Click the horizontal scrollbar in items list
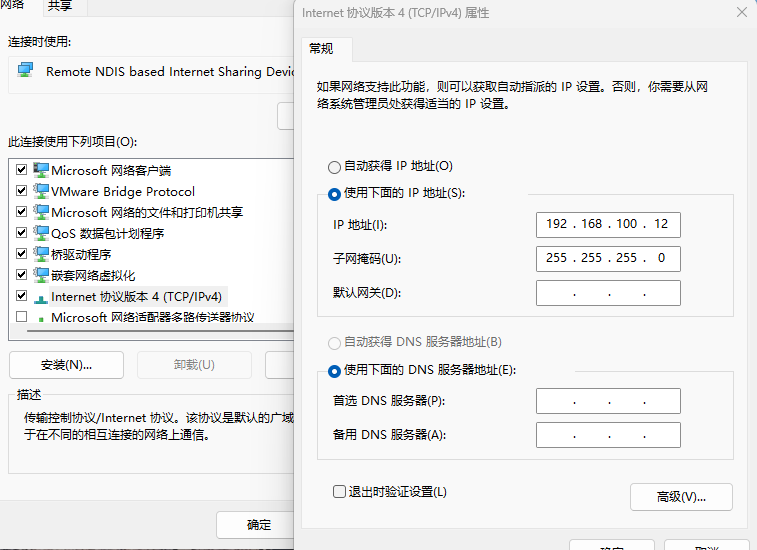The height and width of the screenshot is (550, 757). pyautogui.click(x=160, y=331)
